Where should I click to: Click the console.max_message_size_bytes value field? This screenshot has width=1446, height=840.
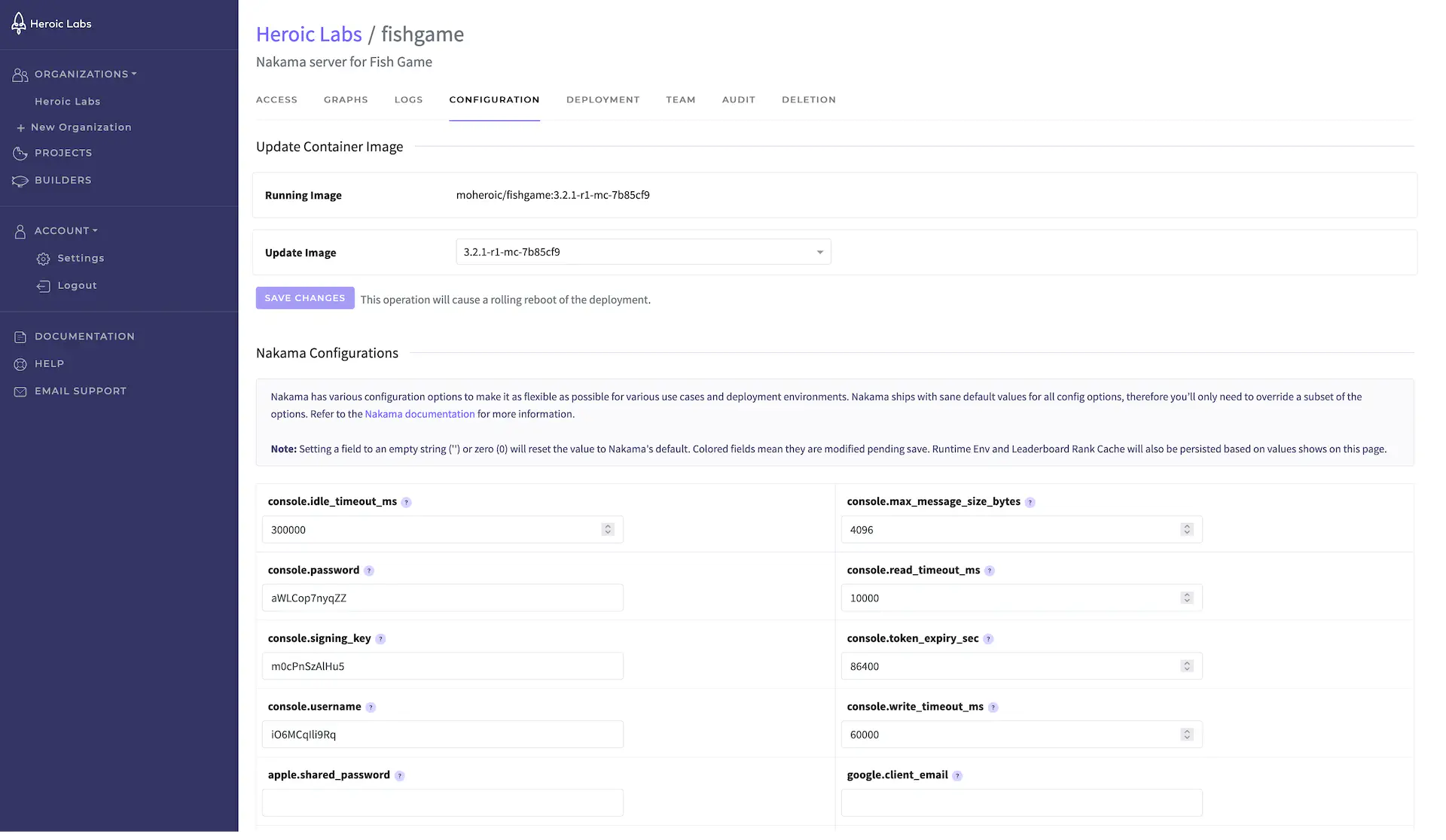coord(1021,530)
